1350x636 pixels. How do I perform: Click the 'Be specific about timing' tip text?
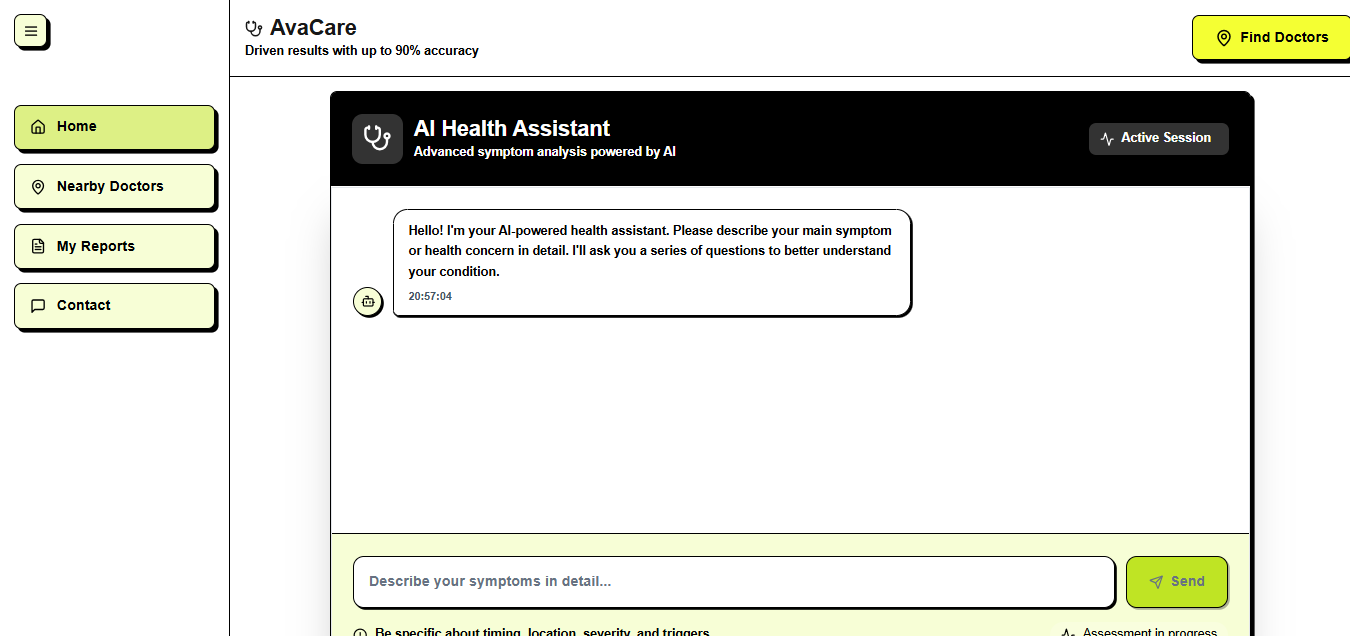[542, 633]
